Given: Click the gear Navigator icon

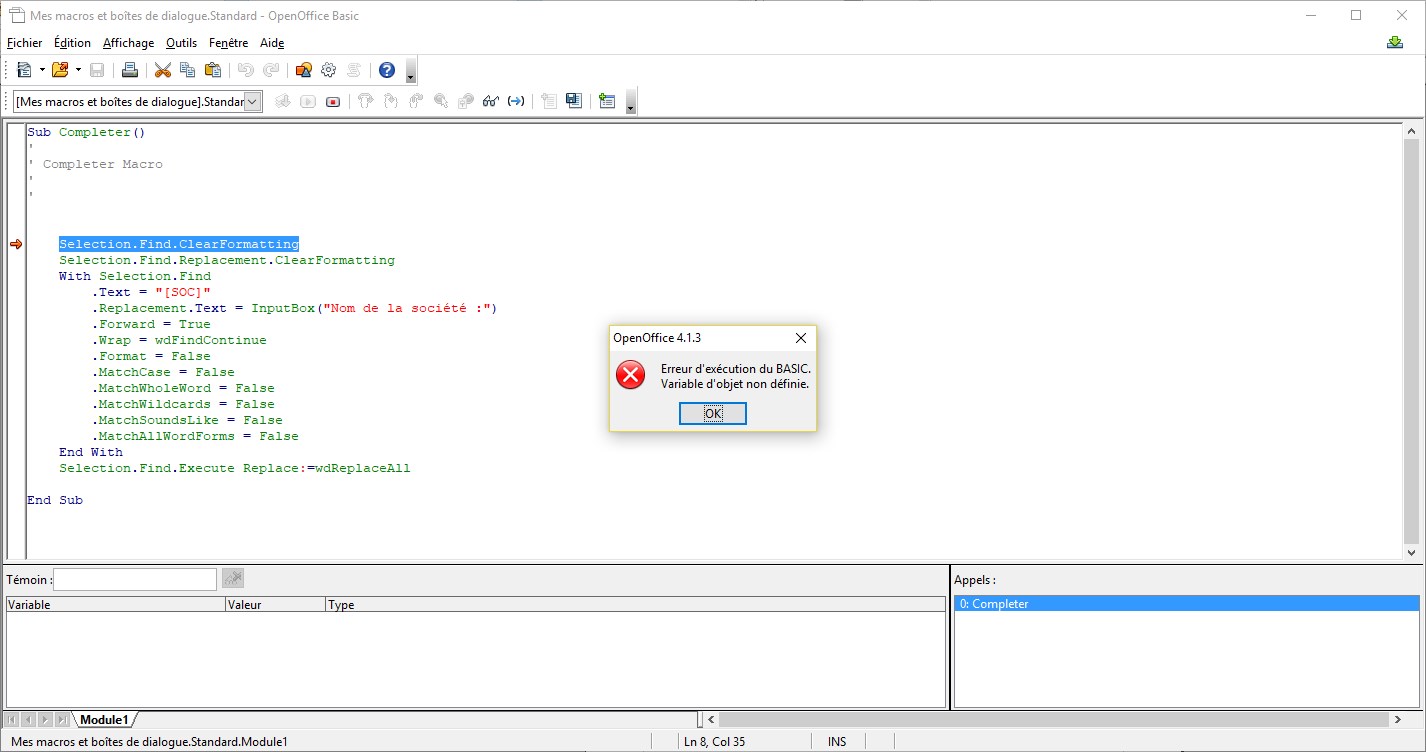Looking at the screenshot, I should (x=328, y=70).
